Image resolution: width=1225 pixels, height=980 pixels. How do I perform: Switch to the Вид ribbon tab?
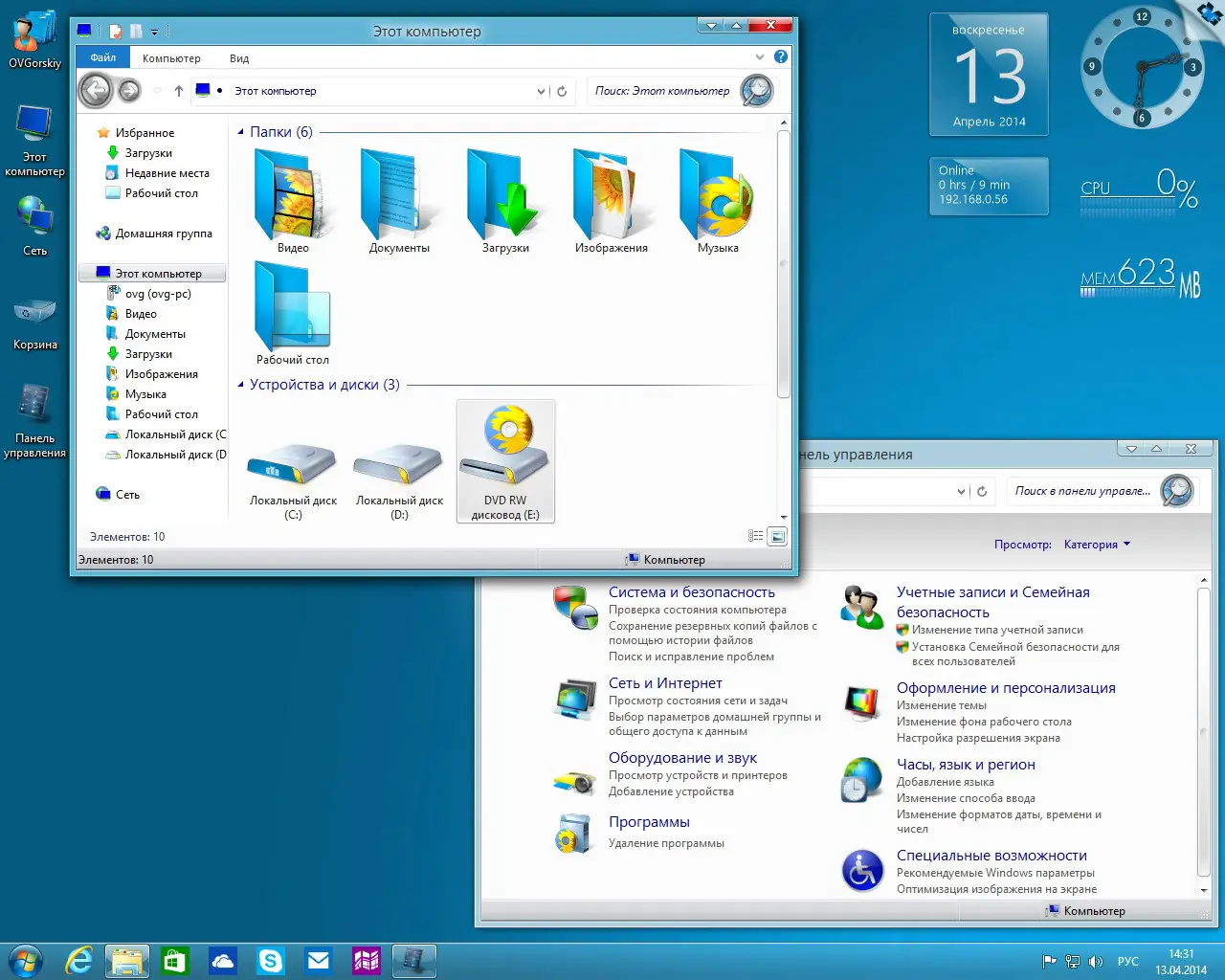pos(239,58)
